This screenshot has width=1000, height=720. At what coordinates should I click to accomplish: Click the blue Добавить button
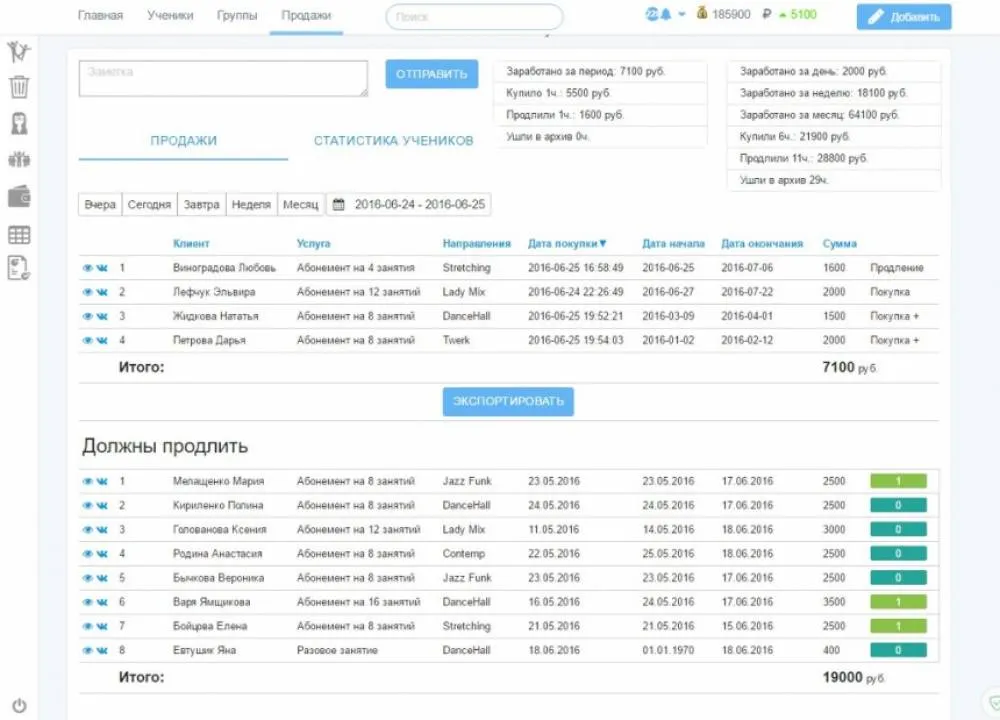pos(904,17)
